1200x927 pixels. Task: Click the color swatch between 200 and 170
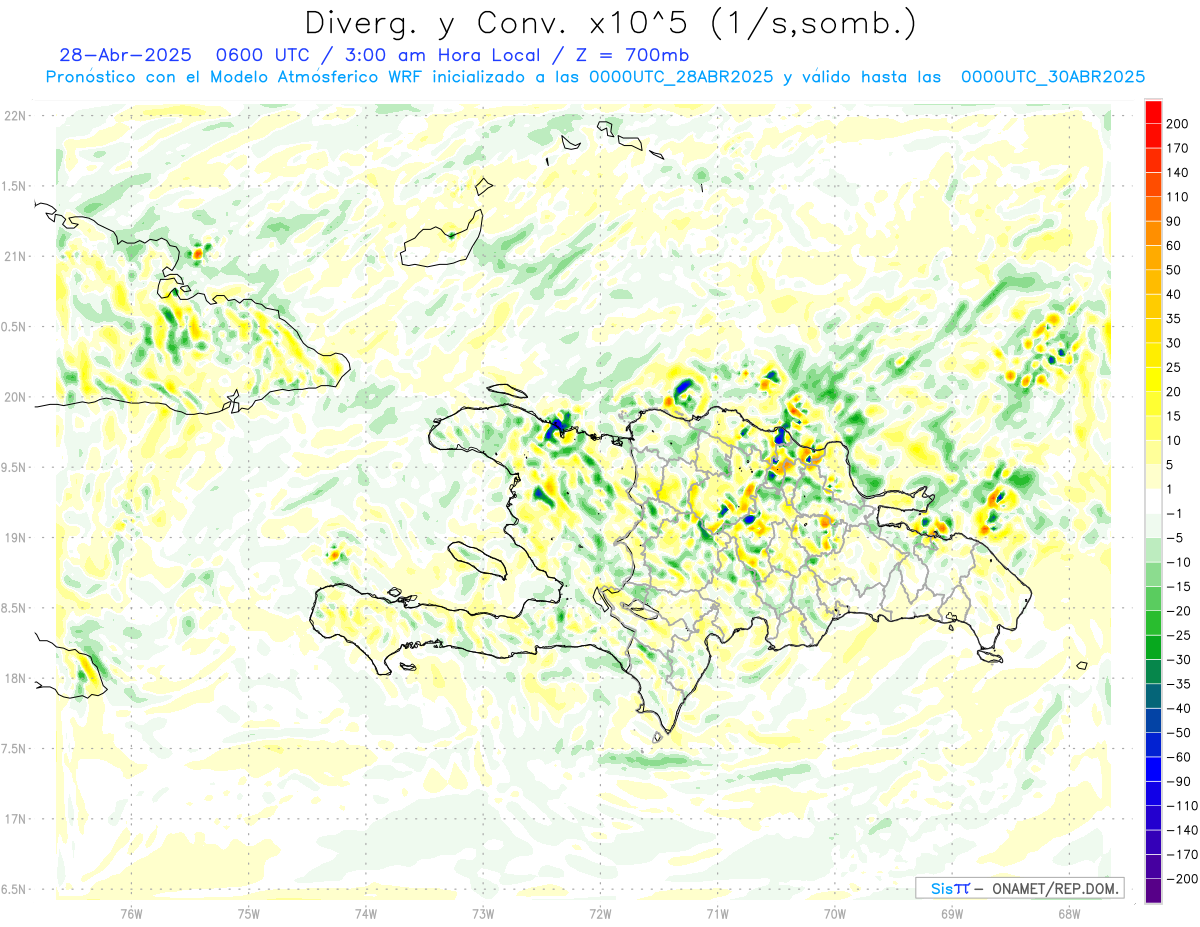tap(1153, 136)
